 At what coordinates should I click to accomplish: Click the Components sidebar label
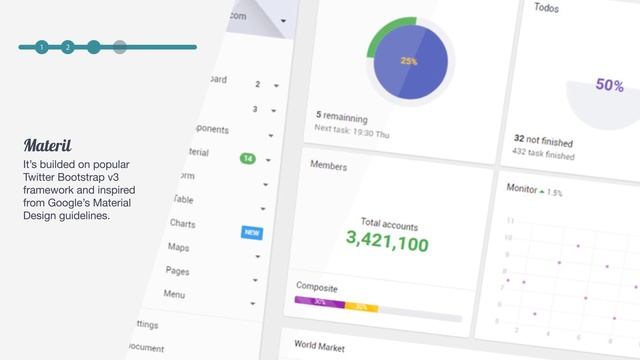click(x=212, y=129)
